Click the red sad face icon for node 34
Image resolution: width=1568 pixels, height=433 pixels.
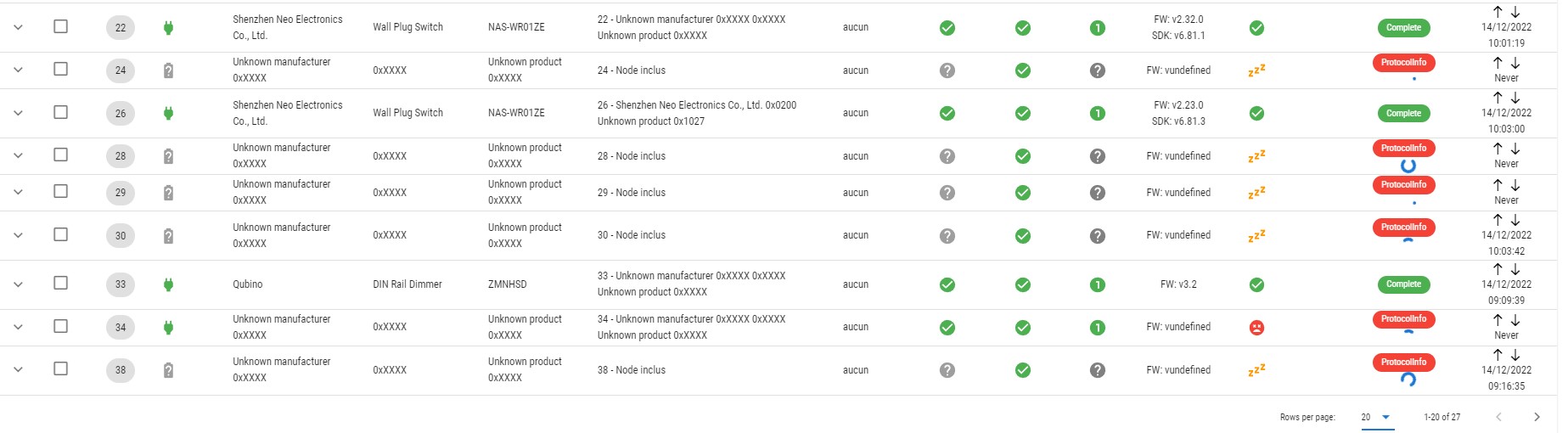tap(1256, 327)
